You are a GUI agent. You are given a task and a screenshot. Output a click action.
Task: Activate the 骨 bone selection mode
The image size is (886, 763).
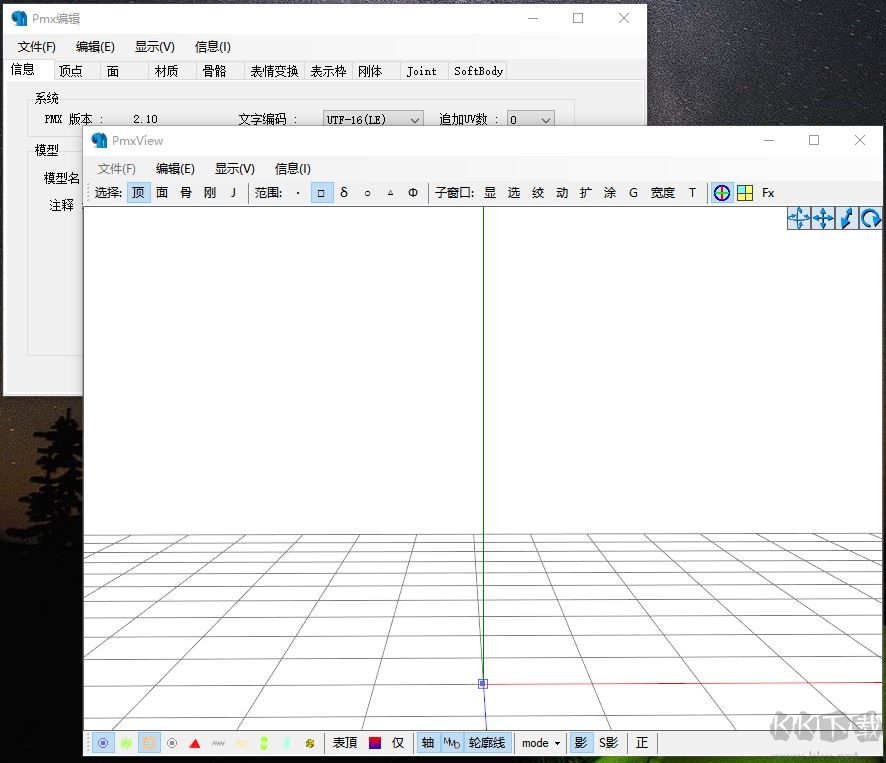point(186,192)
